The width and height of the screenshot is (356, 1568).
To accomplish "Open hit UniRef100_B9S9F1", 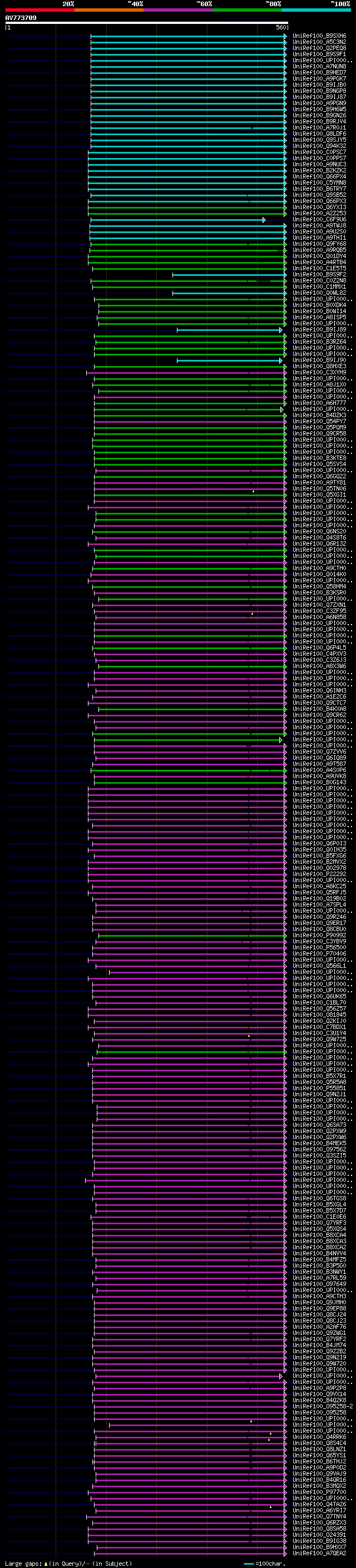I will point(319,54).
